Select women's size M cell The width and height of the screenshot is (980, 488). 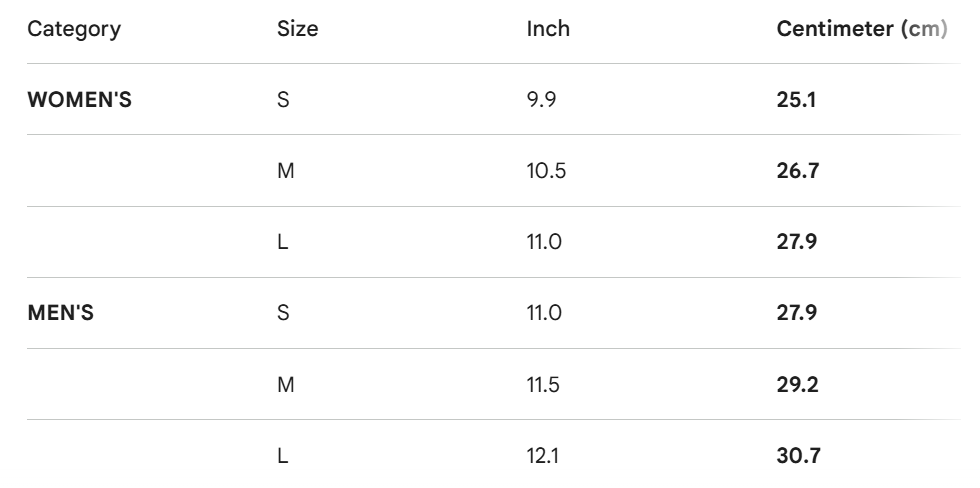pyautogui.click(x=286, y=171)
